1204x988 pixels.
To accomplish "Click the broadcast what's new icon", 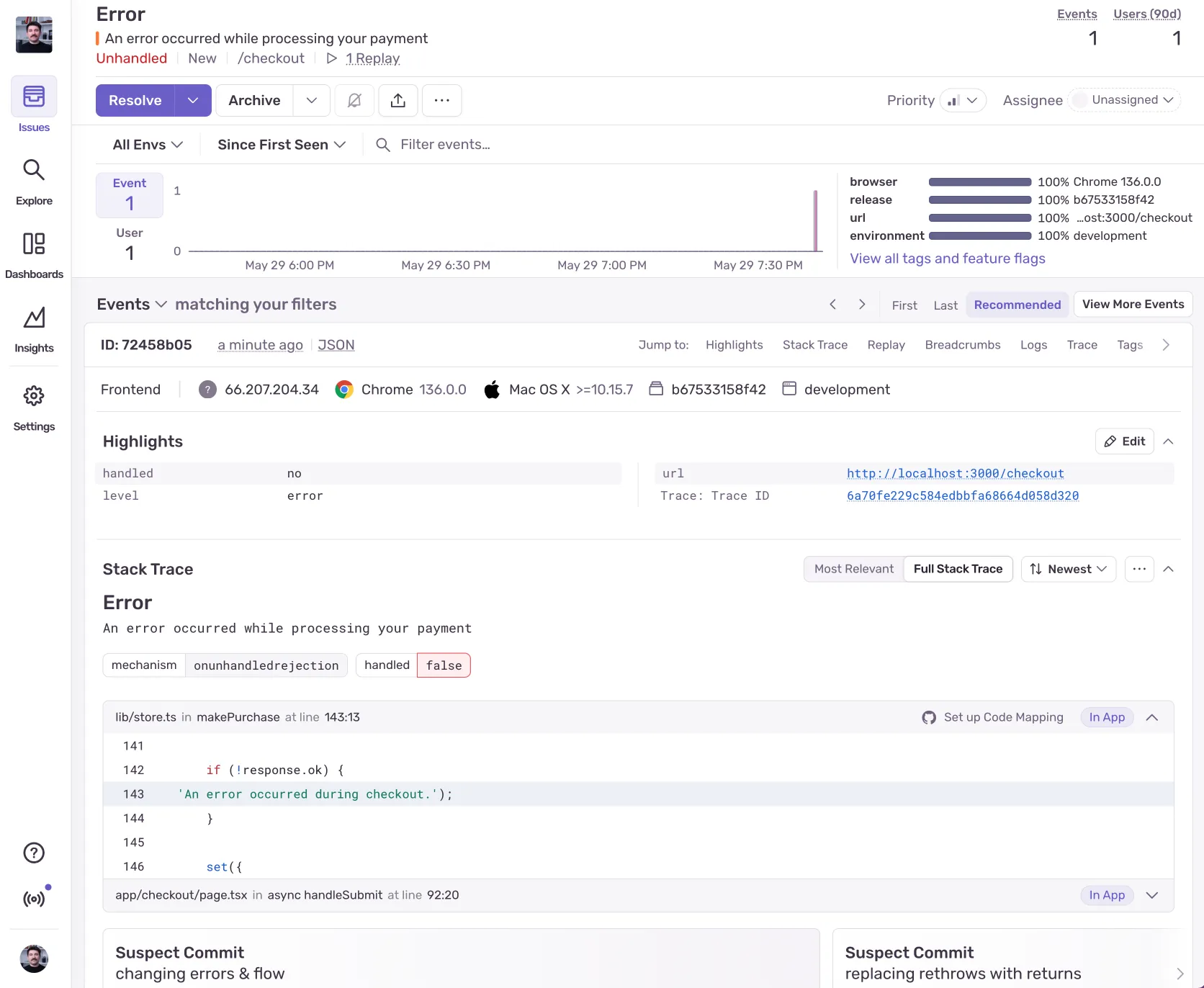I will click(34, 899).
